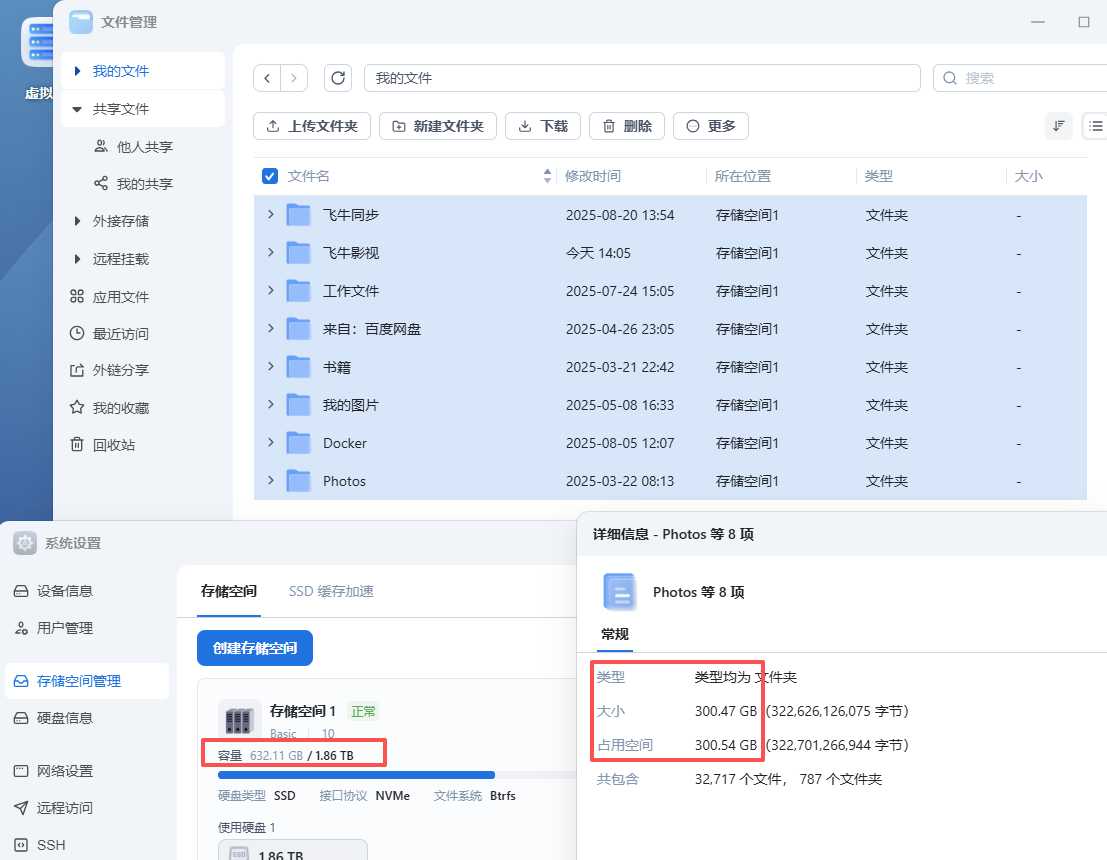Toggle sort on the 文件名 column
The height and width of the screenshot is (860, 1107).
click(x=547, y=176)
